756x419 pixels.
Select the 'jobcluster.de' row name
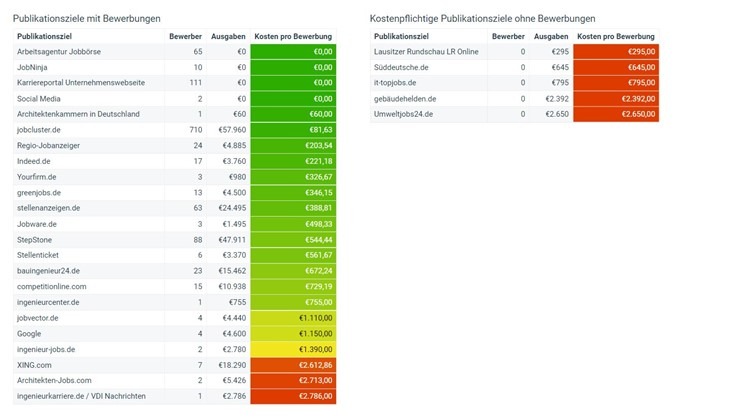click(39, 130)
